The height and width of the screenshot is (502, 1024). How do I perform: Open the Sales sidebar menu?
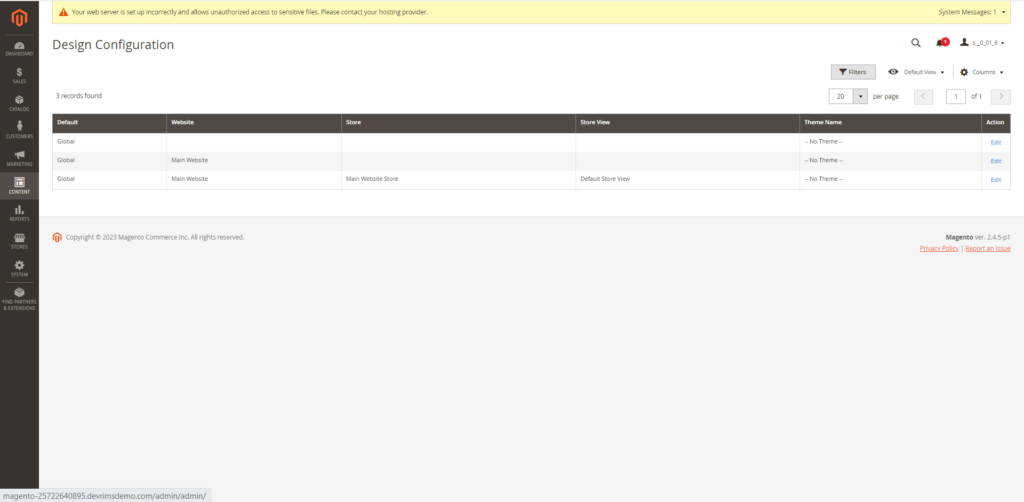(19, 76)
